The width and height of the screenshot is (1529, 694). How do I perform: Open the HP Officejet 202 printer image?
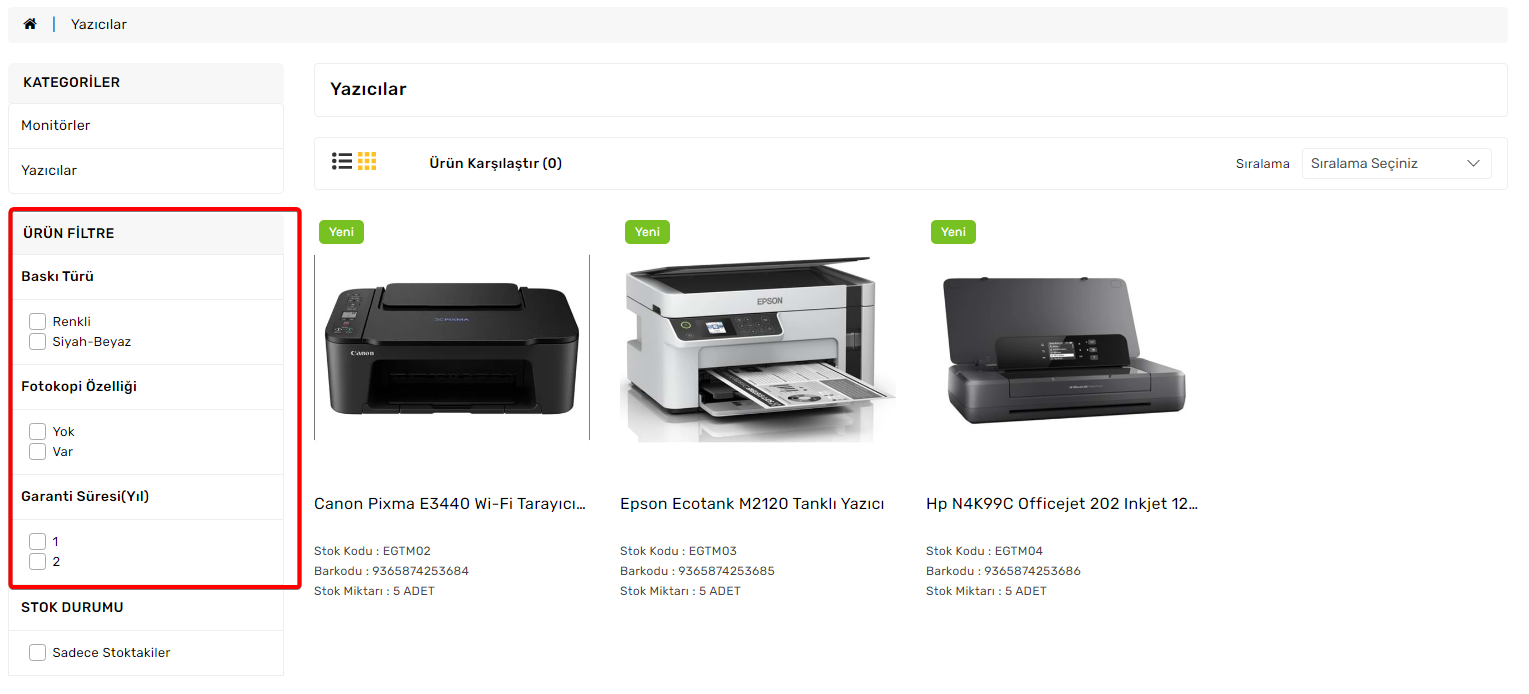[1064, 347]
